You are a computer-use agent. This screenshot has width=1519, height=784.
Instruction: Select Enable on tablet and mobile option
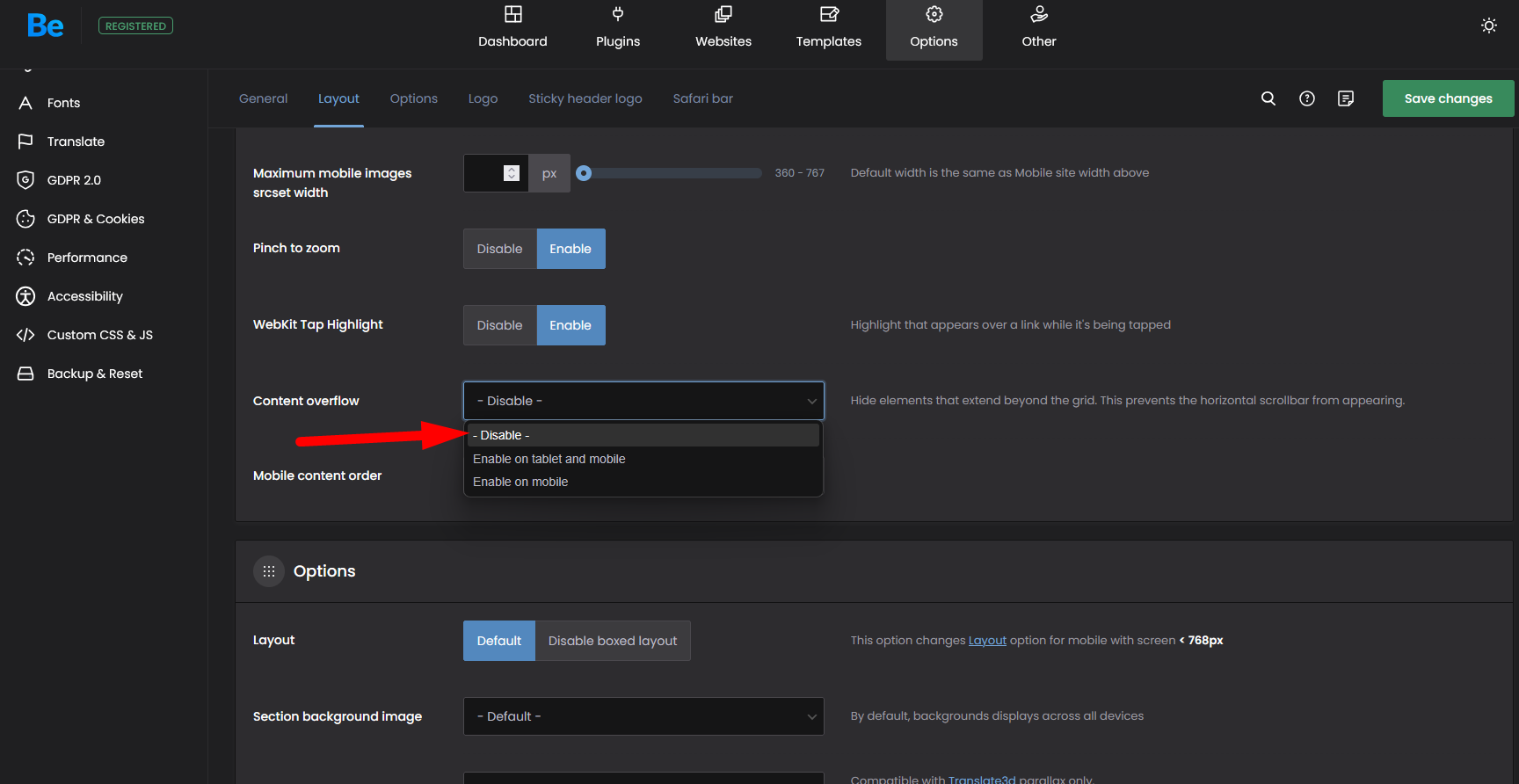(549, 459)
